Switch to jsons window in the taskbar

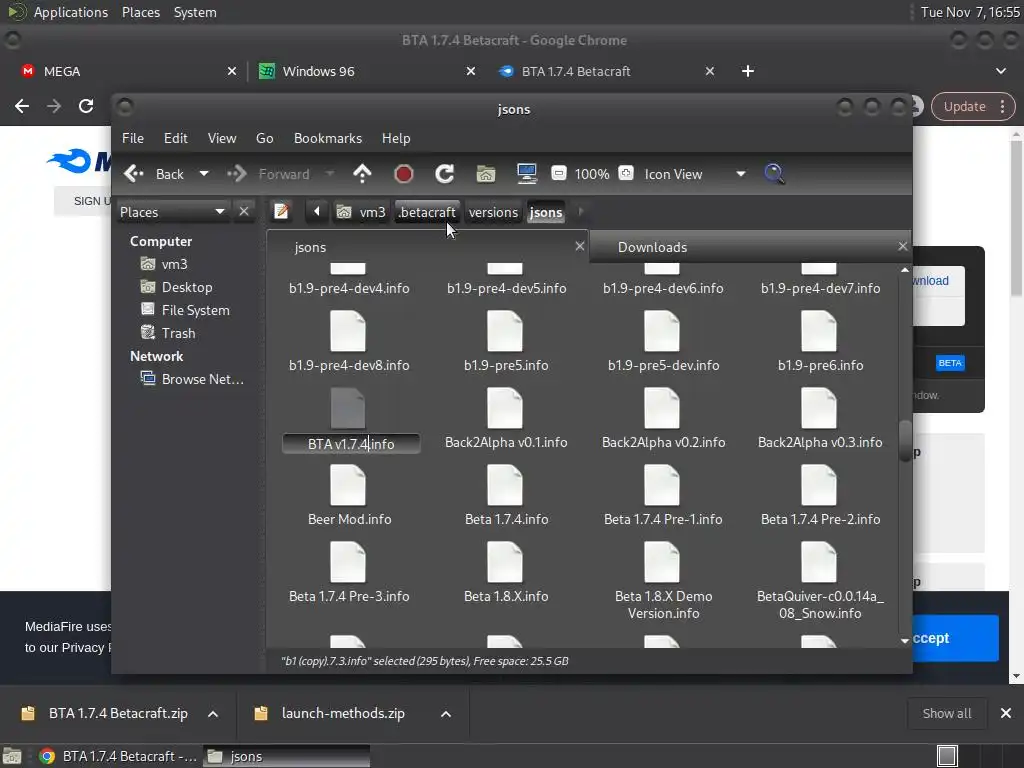(x=287, y=756)
